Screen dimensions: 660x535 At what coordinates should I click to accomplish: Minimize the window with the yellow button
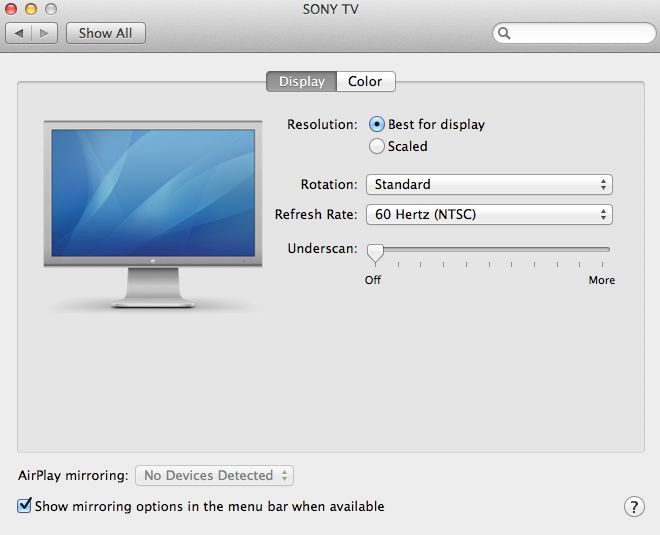click(x=31, y=9)
